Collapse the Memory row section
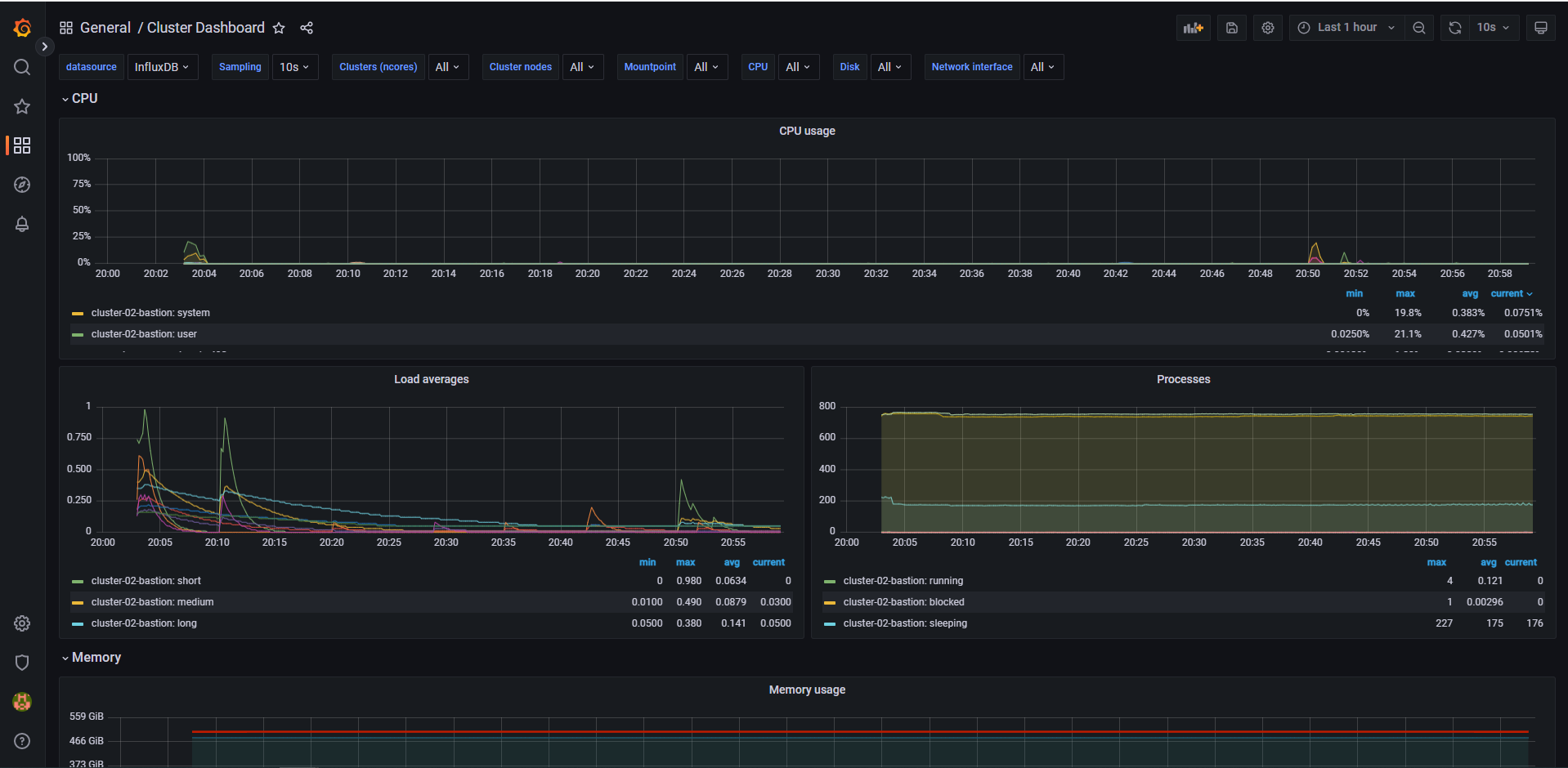Image resolution: width=1568 pixels, height=768 pixels. (x=92, y=657)
